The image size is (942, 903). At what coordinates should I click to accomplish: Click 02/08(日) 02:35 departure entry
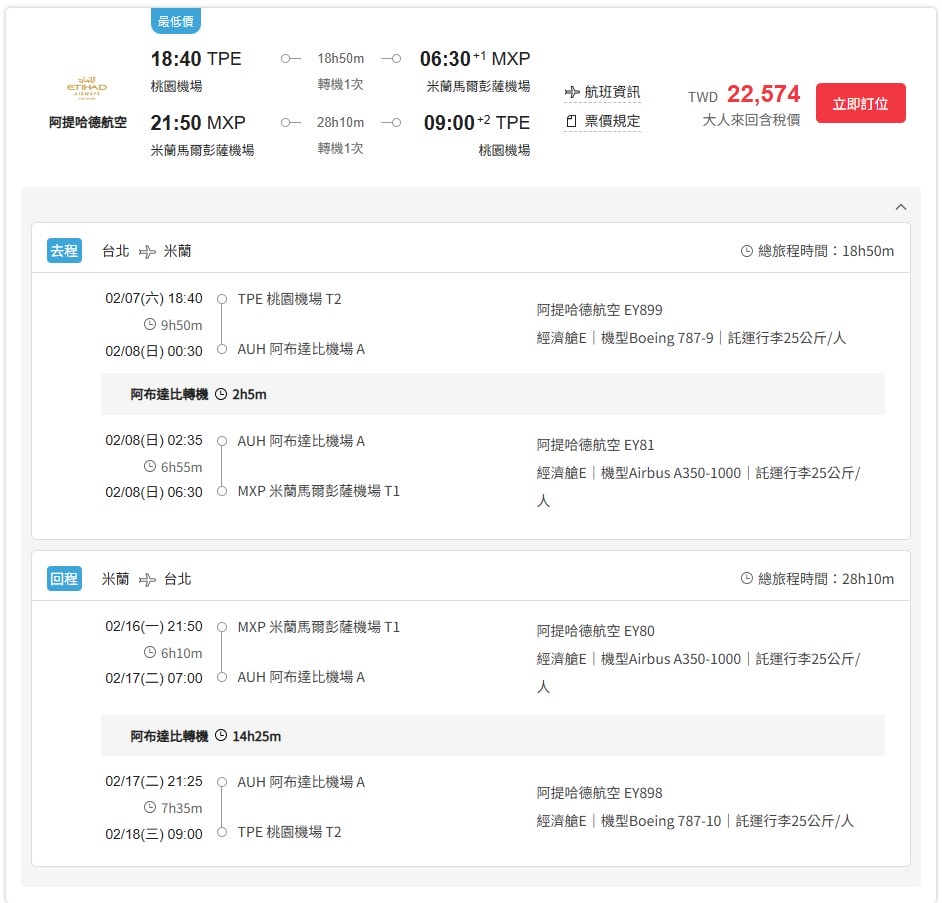[154, 440]
